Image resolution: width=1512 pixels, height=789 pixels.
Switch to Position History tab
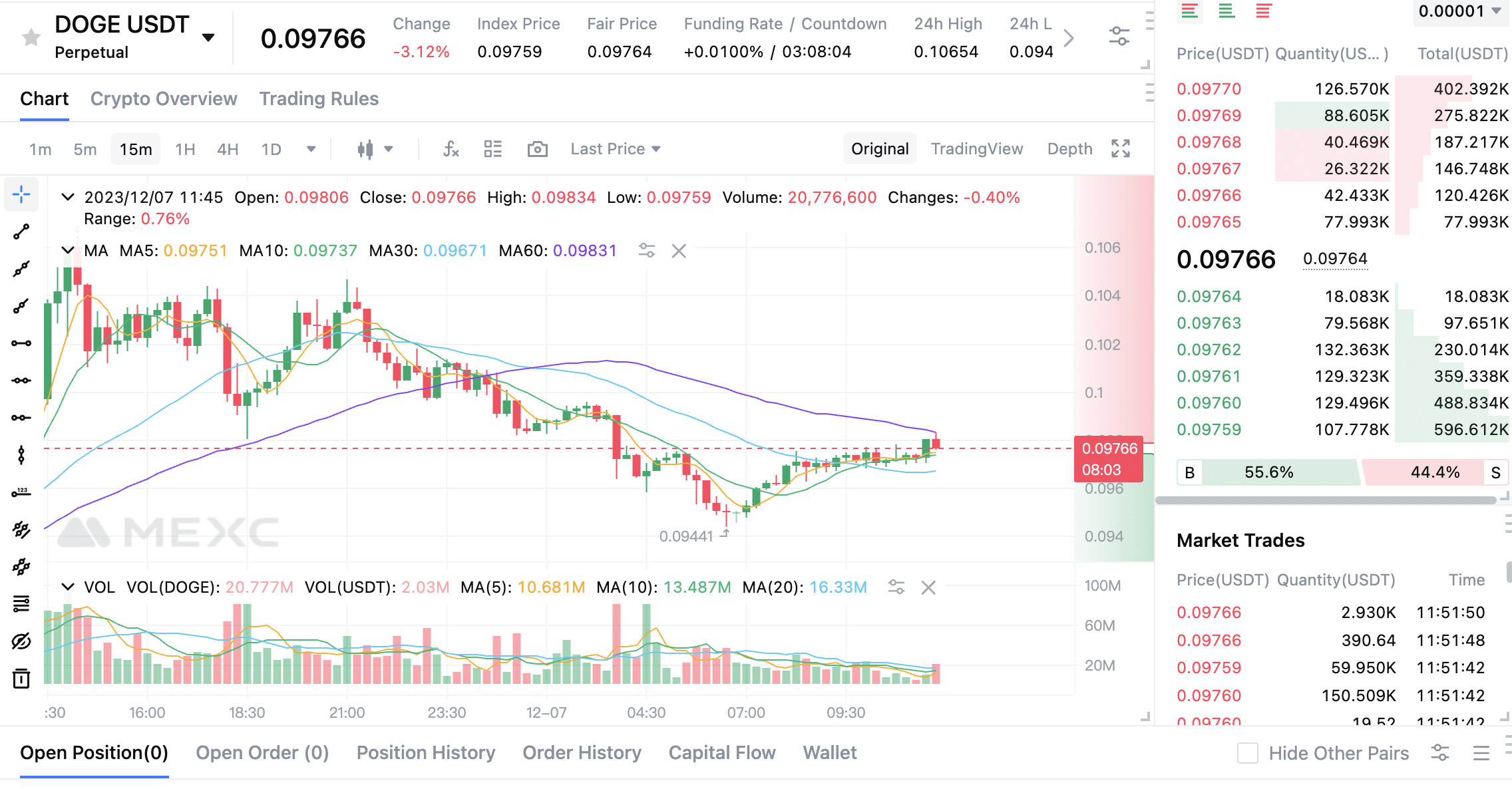pyautogui.click(x=426, y=752)
